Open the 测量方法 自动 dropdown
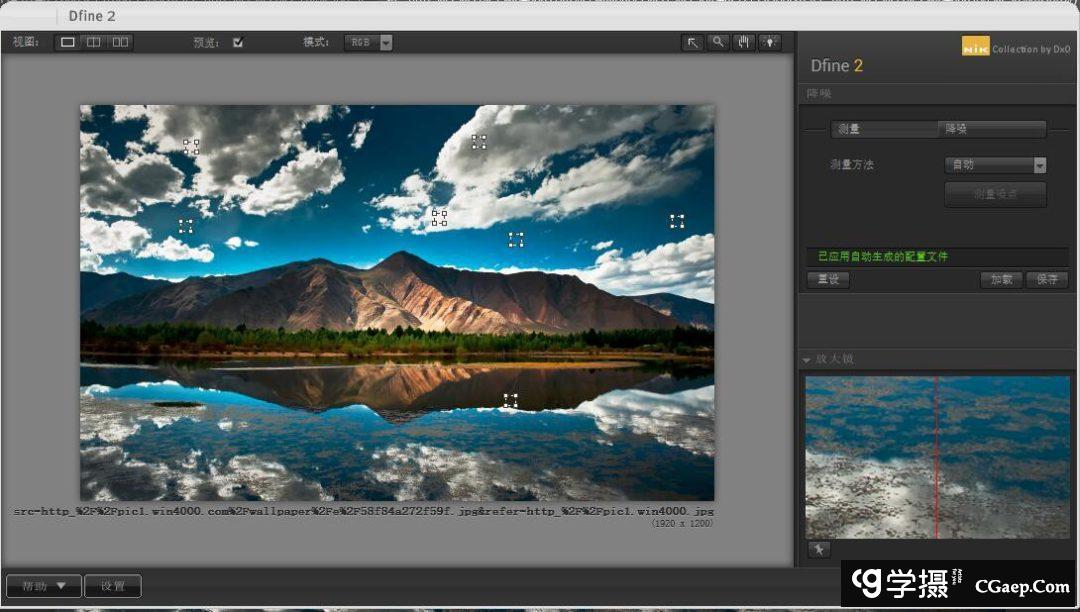Screen dimensions: 1080x612 tap(995, 165)
